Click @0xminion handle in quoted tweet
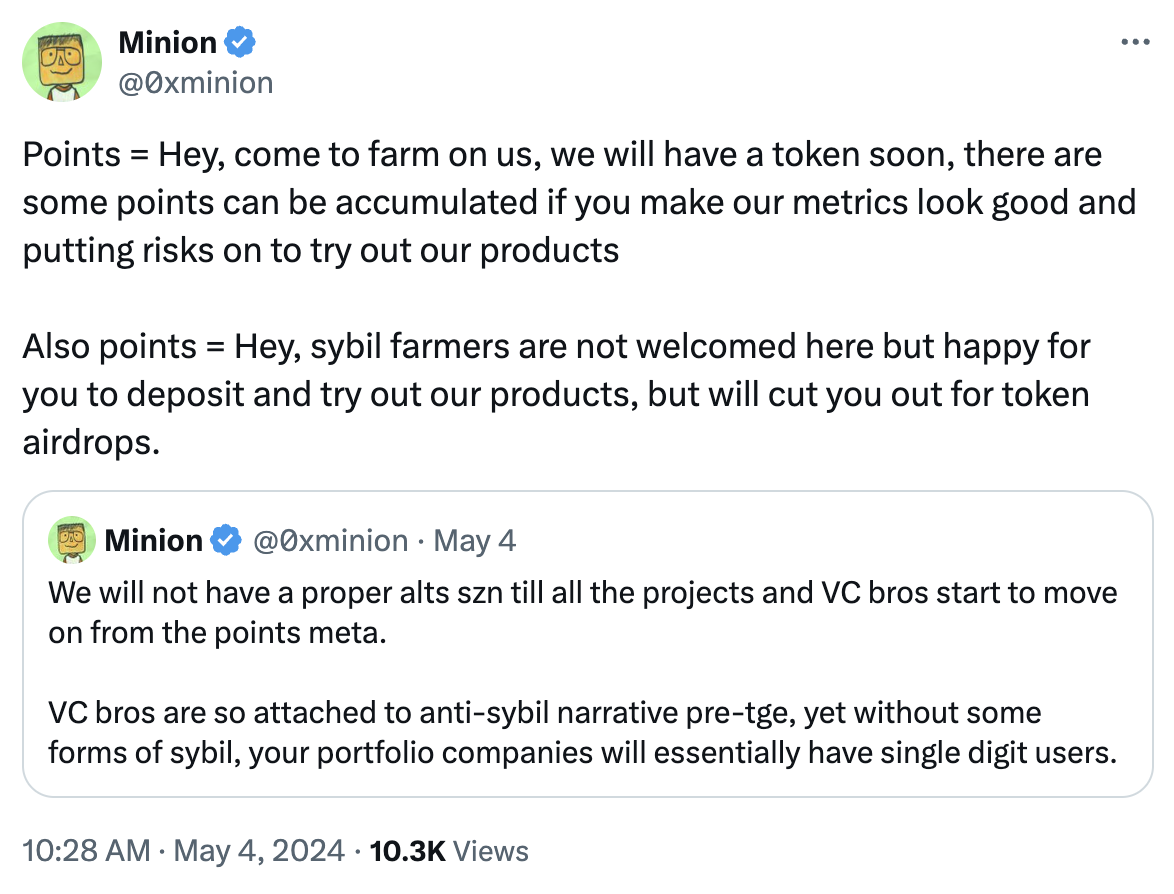This screenshot has height=894, width=1174. click(330, 541)
